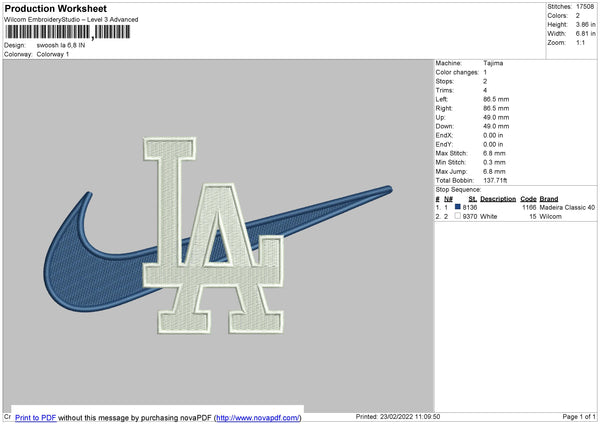Image resolution: width=600 pixels, height=424 pixels.
Task: Click the 'Wilcom' brand entry in row 2
Action: [551, 217]
